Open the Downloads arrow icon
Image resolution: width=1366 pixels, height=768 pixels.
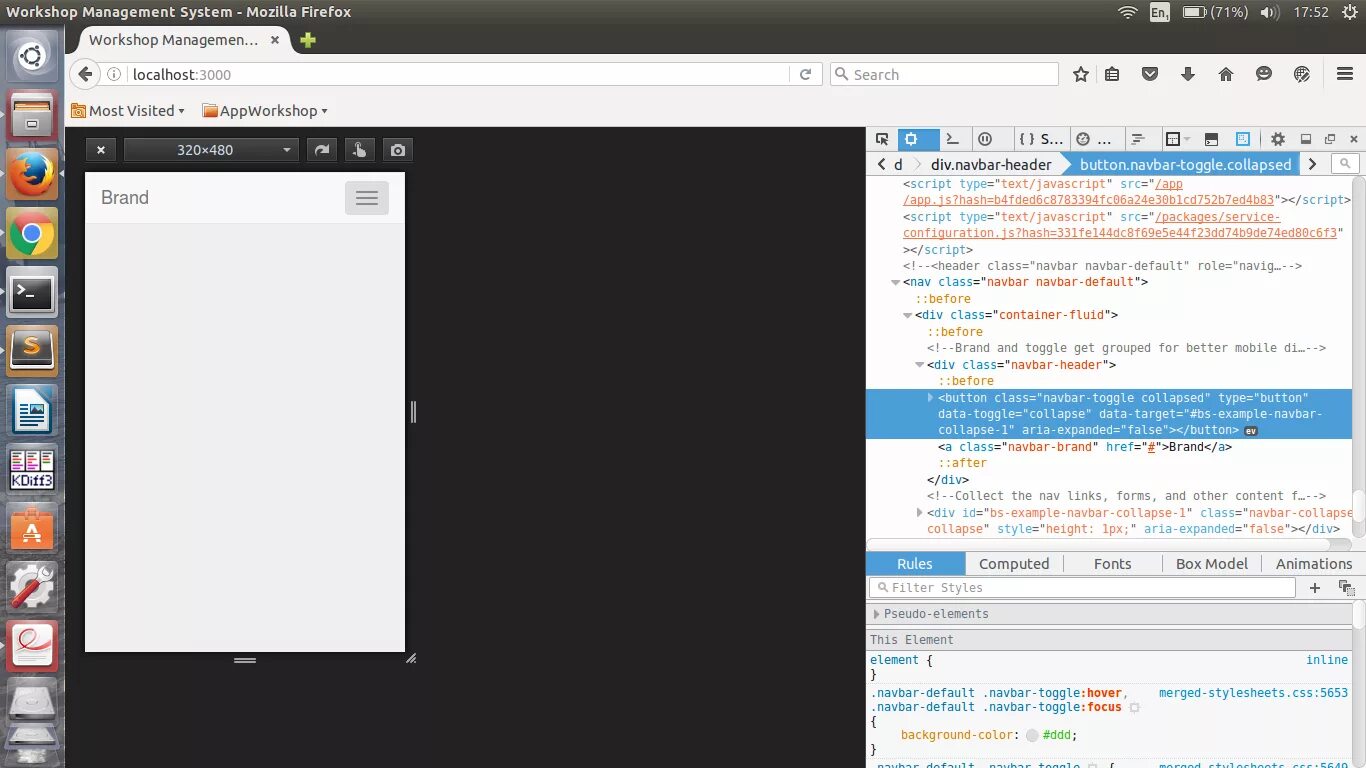1188,74
